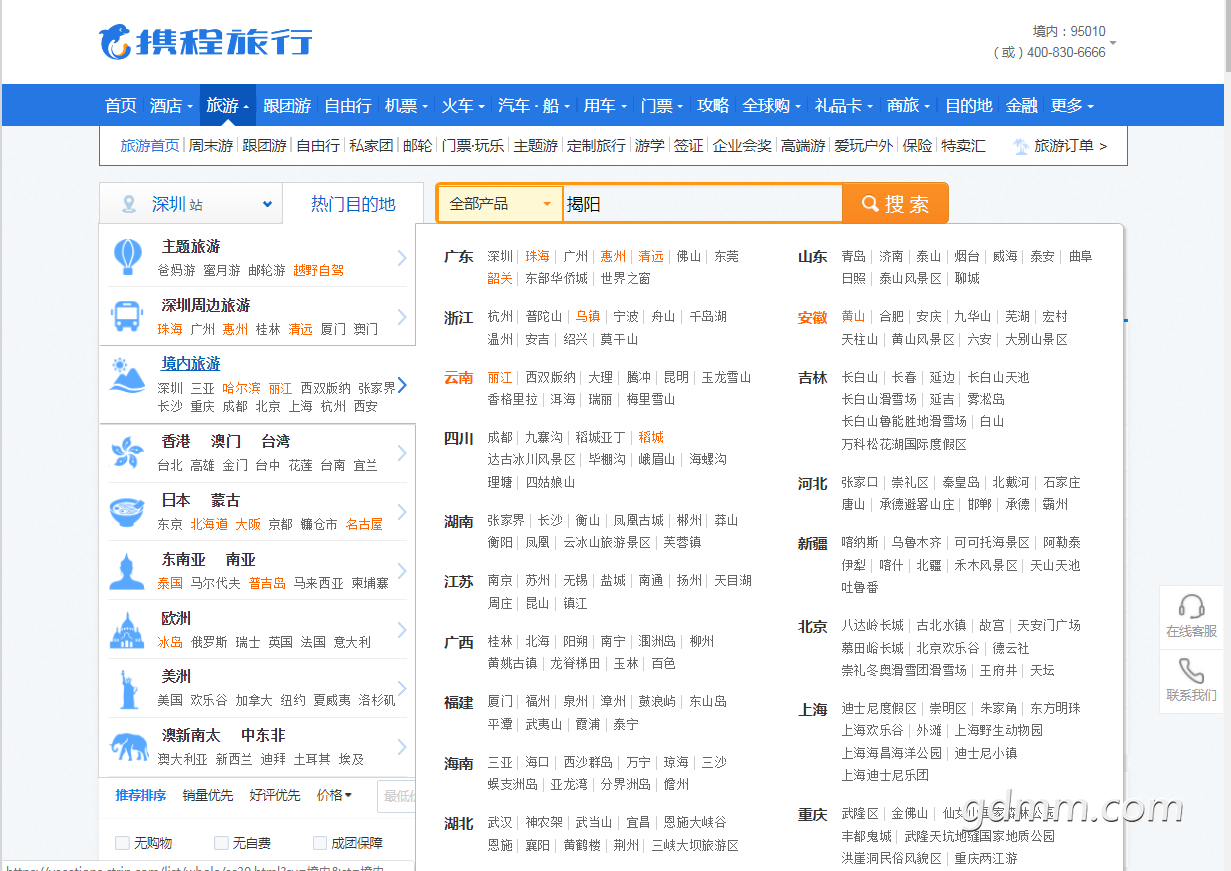Click the bus icon for 深圳周边旅游

tap(127, 316)
